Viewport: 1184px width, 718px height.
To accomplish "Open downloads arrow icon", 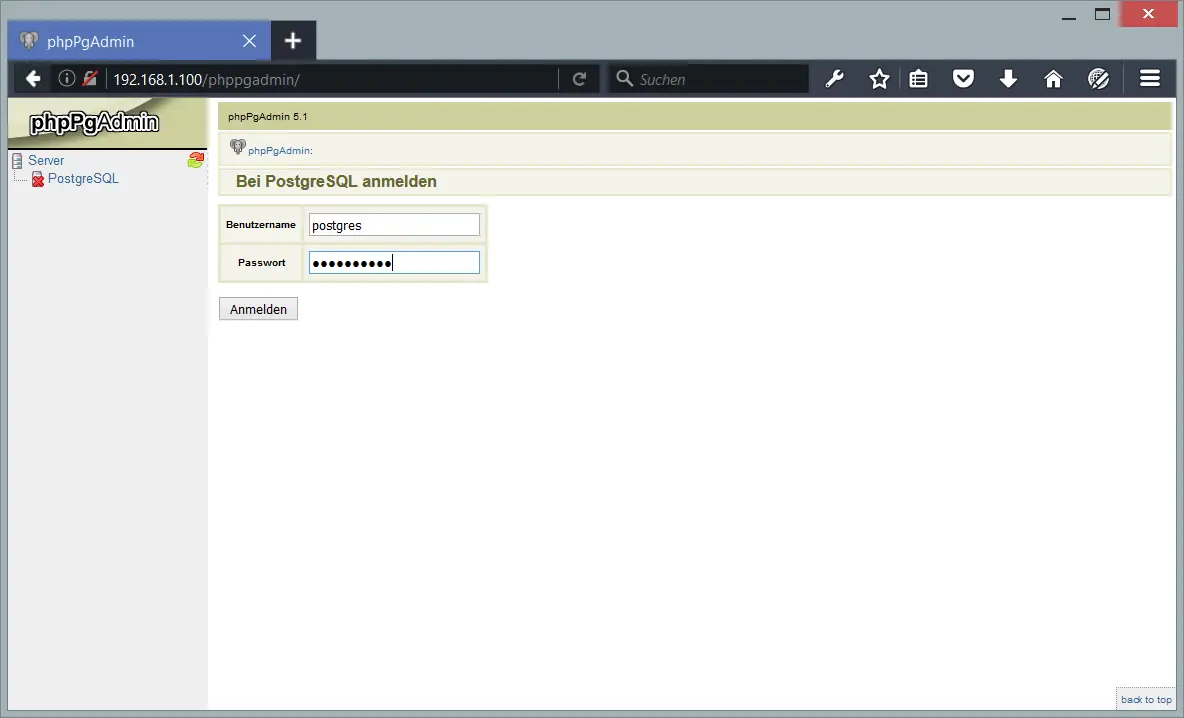I will click(x=1008, y=79).
